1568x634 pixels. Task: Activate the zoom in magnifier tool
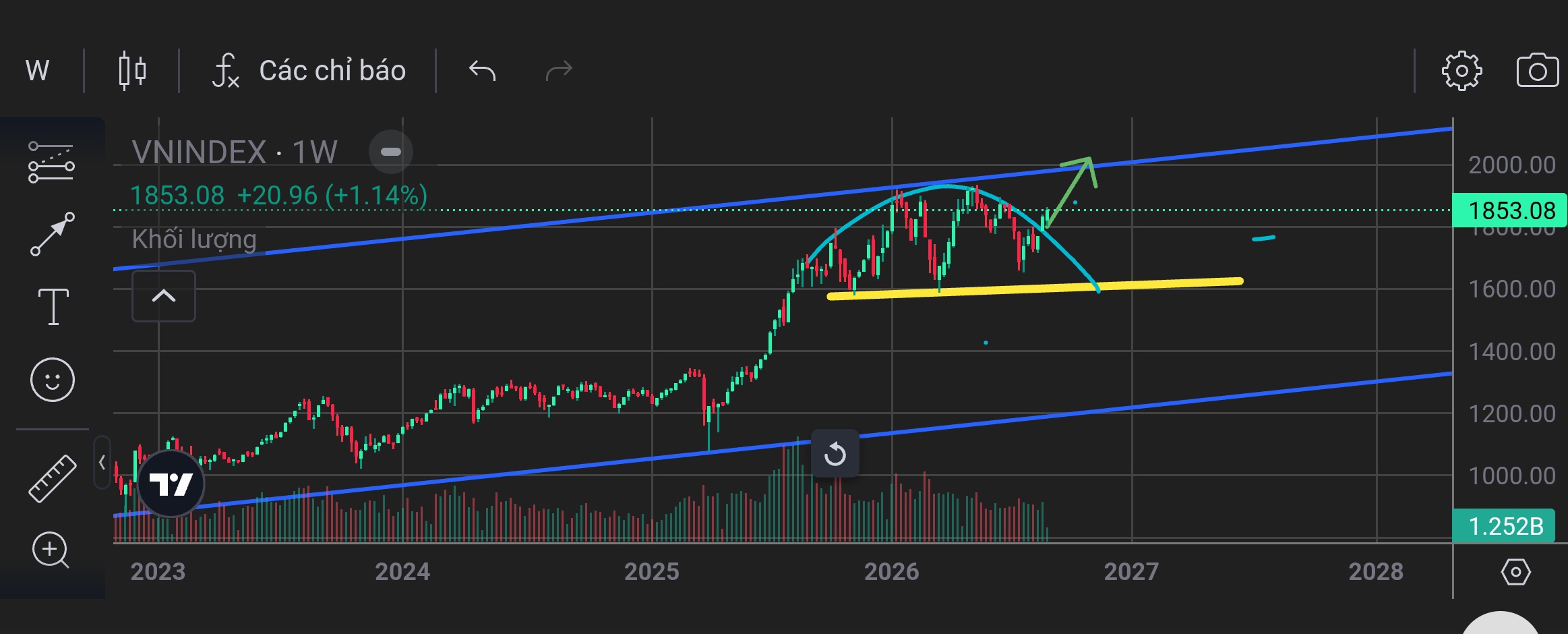point(51,550)
